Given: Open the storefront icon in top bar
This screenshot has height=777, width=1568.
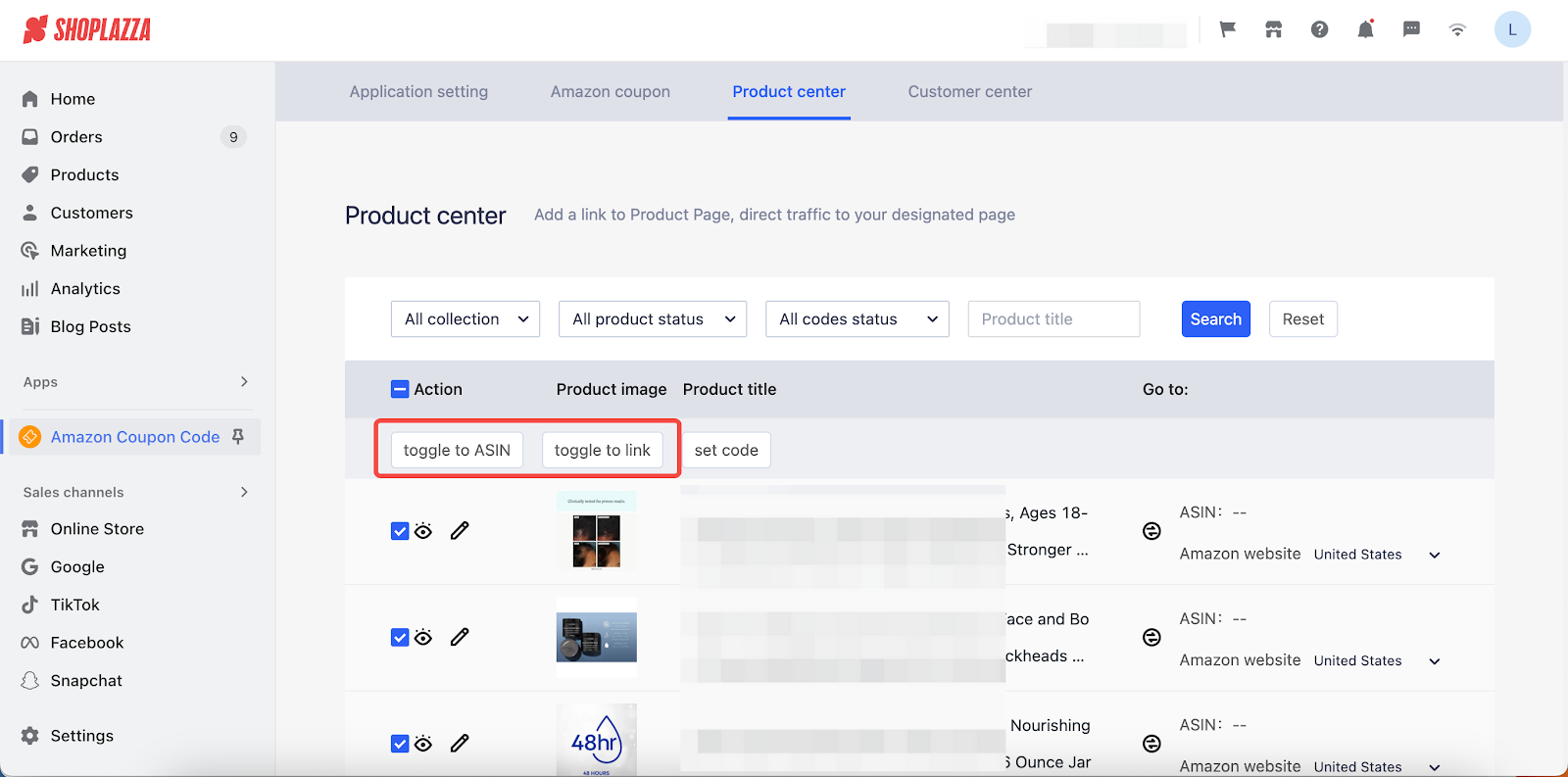Looking at the screenshot, I should pos(1273,29).
